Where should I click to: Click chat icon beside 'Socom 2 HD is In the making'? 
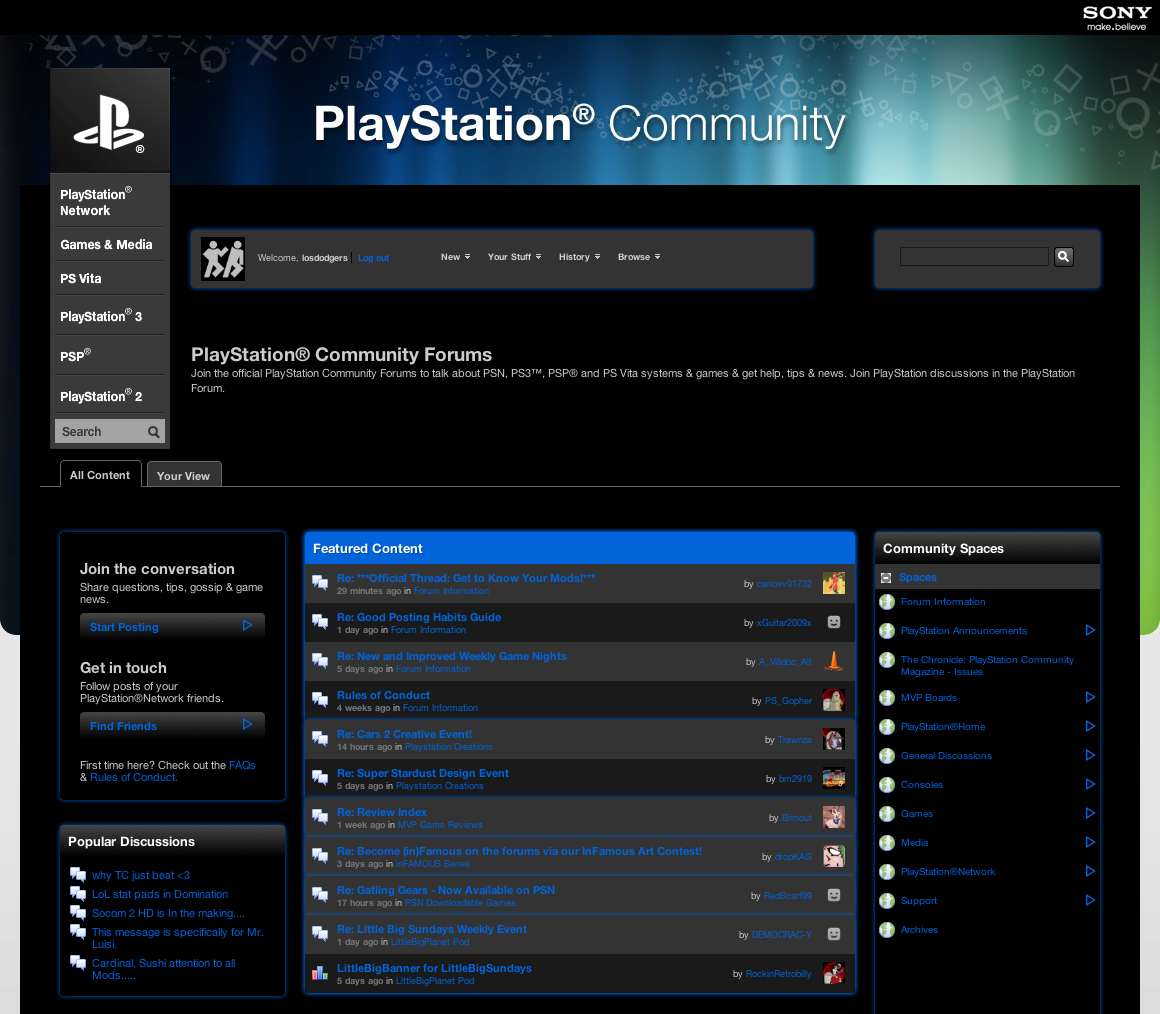point(78,913)
